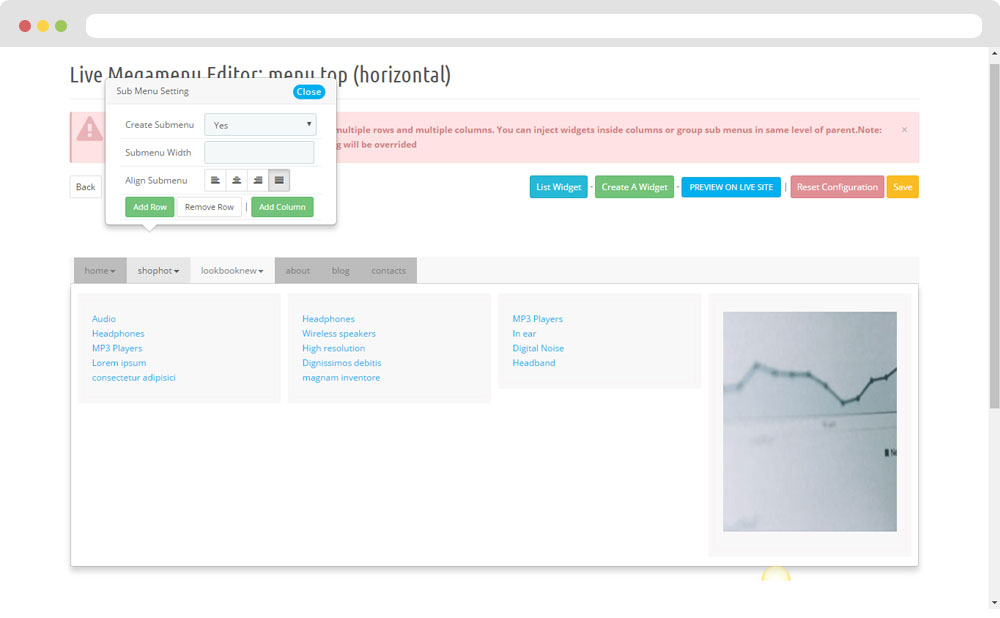Expand the lookbooknew menu item
The image size is (1000, 618).
coord(232,270)
